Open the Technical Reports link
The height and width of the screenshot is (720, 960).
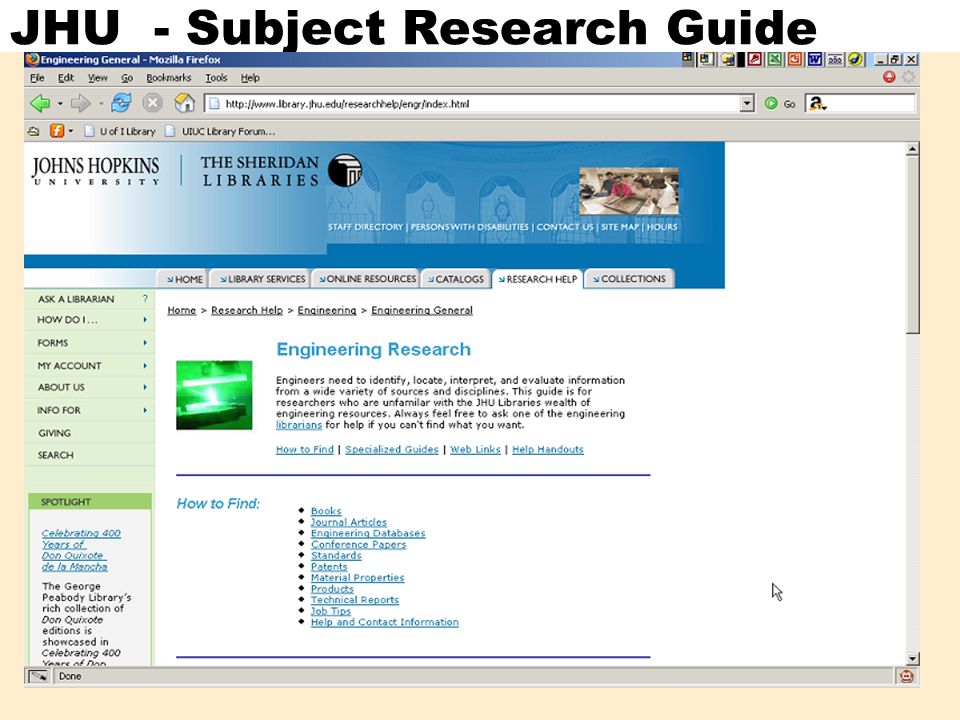(354, 600)
